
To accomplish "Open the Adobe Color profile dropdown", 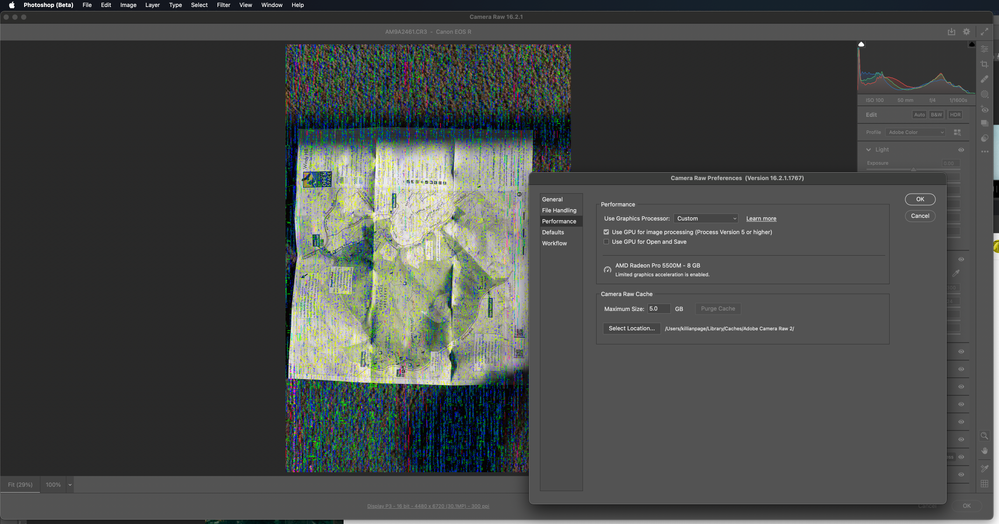I will 916,132.
